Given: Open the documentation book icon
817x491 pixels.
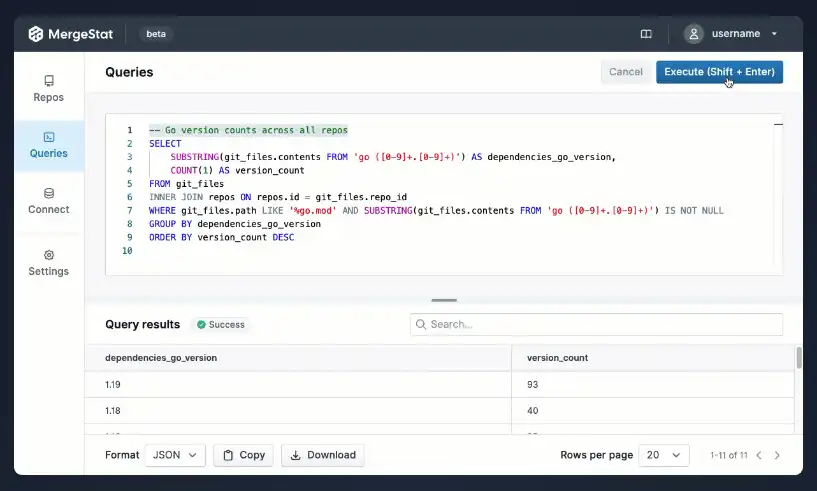Looking at the screenshot, I should pos(646,34).
